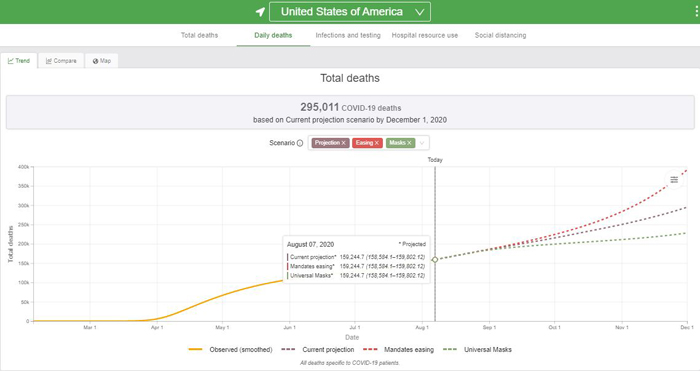The height and width of the screenshot is (371, 700).
Task: Open the Infections and testing tab
Action: [x=348, y=35]
